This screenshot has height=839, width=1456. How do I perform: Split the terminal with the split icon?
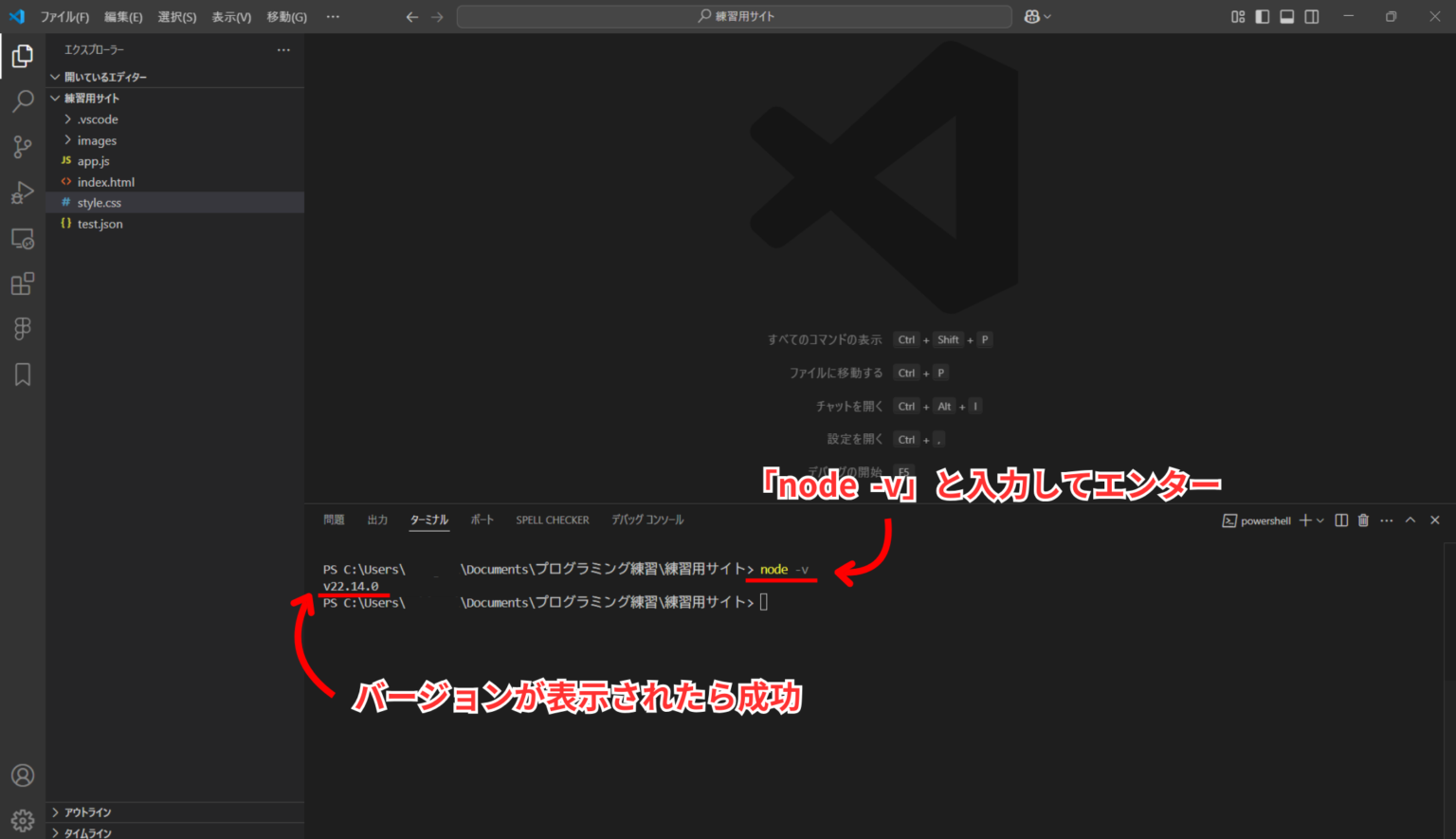[x=1340, y=520]
